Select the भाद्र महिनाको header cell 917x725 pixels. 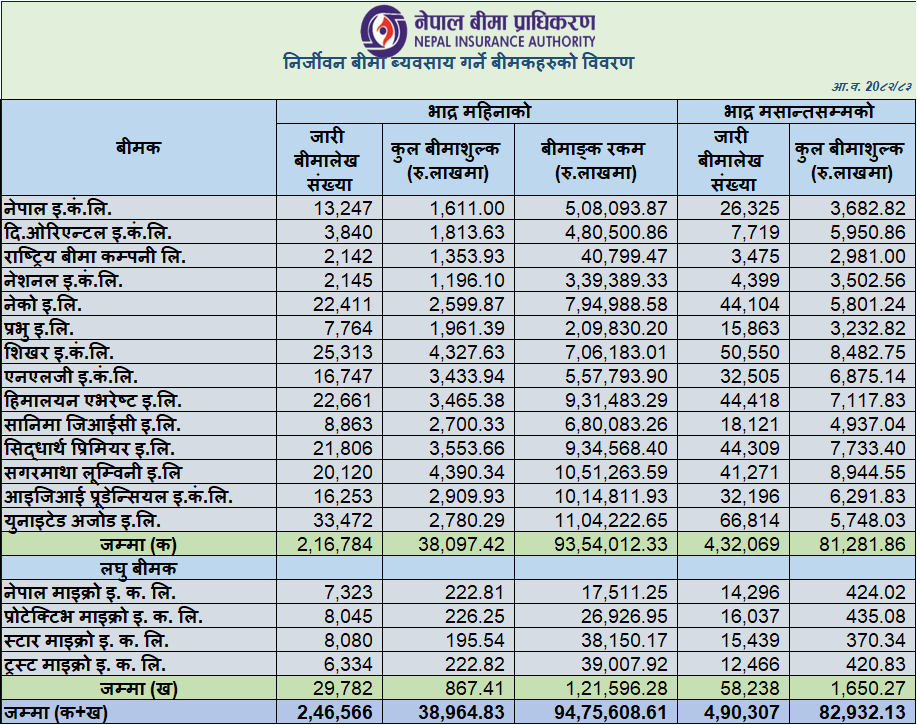[x=477, y=110]
